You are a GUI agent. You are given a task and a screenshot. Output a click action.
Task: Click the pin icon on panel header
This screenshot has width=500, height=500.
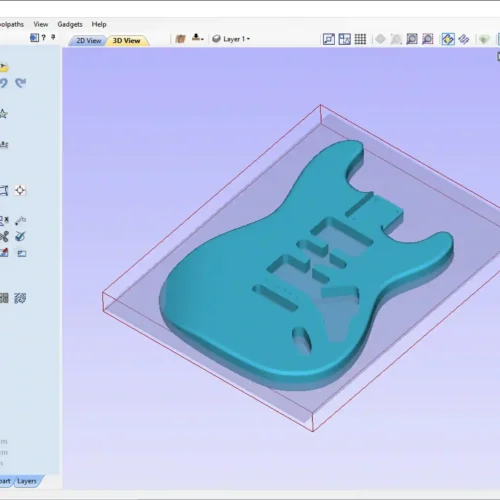click(53, 37)
